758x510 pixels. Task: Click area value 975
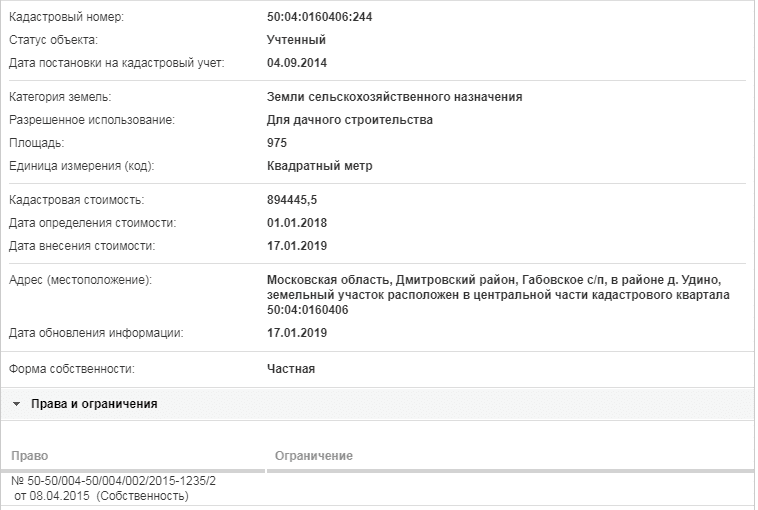pyautogui.click(x=277, y=143)
